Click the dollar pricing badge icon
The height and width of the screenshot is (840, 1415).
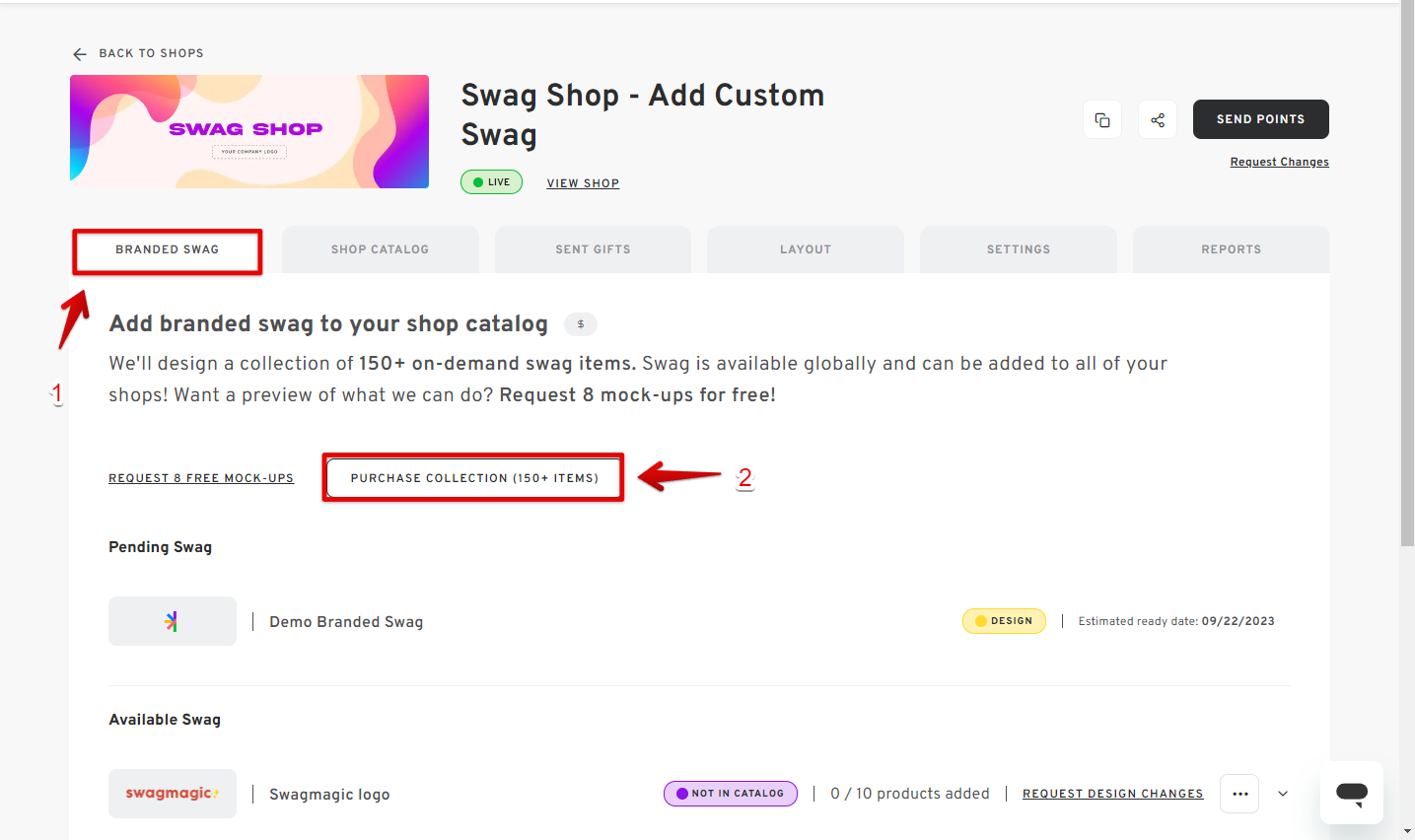click(x=580, y=323)
